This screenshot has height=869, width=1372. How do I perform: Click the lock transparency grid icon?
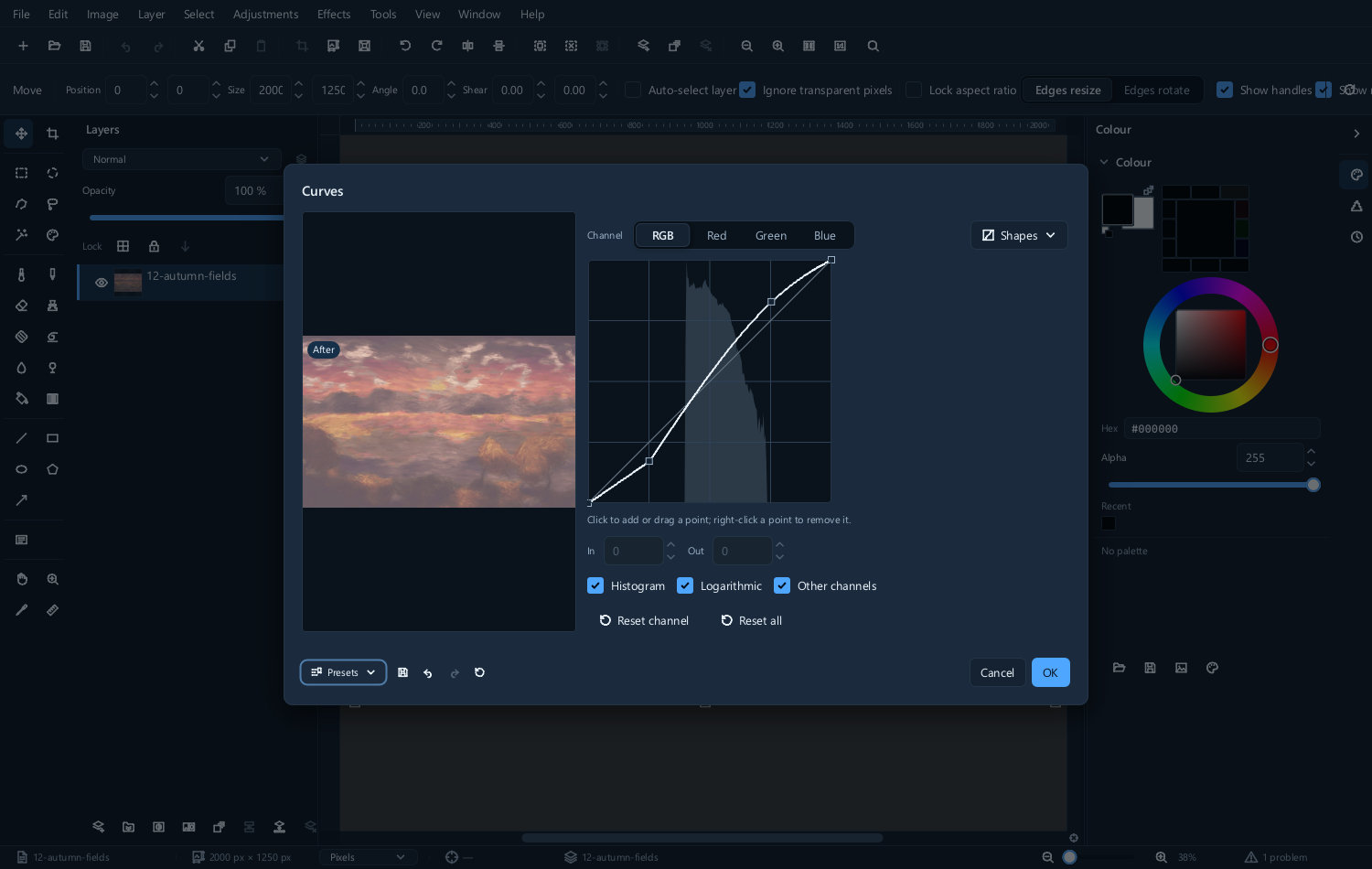(123, 246)
